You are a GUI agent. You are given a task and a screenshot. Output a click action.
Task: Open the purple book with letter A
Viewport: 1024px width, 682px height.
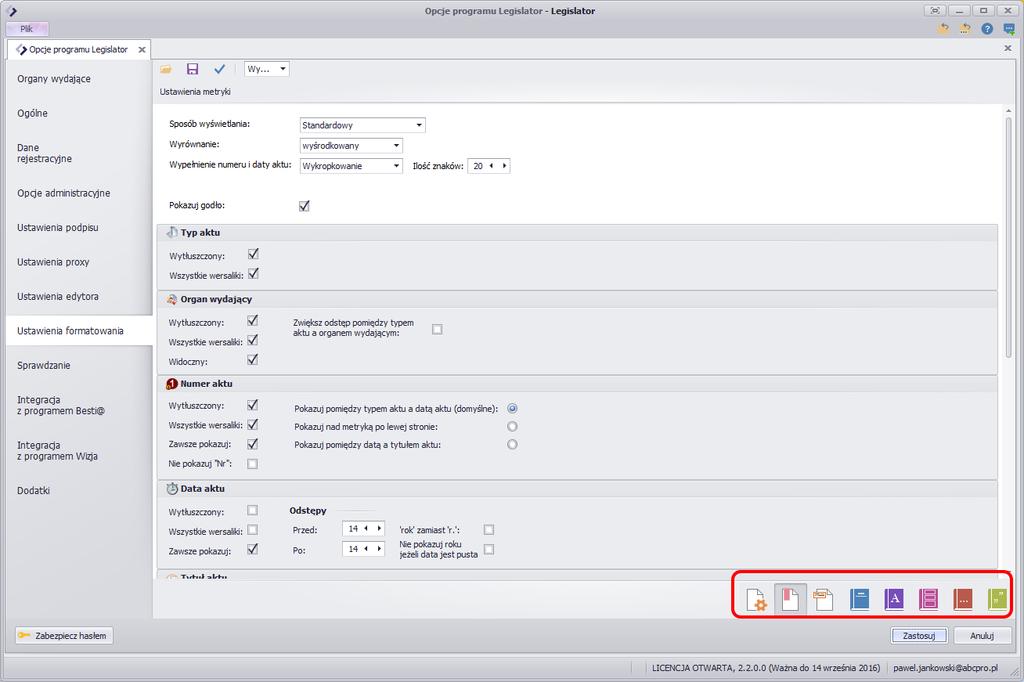coord(894,599)
